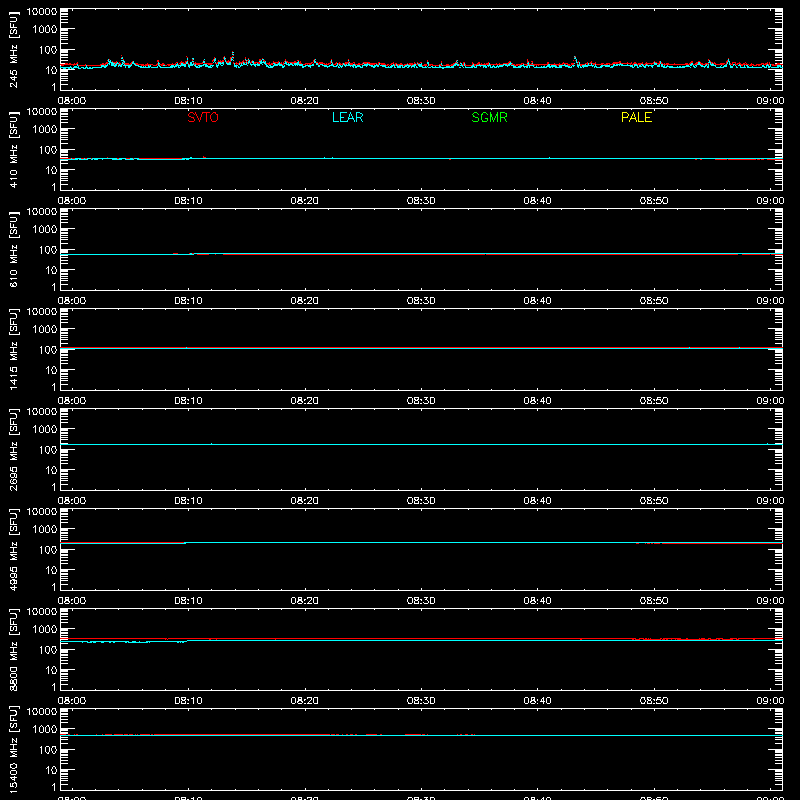
Task: Click the green SGMR legend label
Action: click(489, 117)
